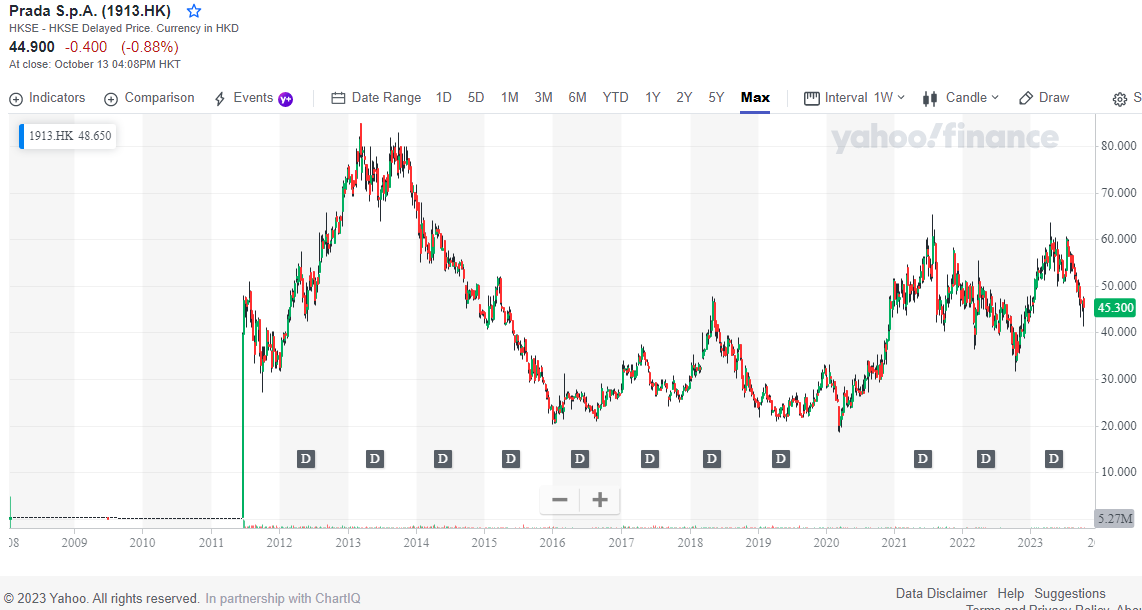Click the dividend marker in 2014
This screenshot has height=610, width=1142.
443,459
